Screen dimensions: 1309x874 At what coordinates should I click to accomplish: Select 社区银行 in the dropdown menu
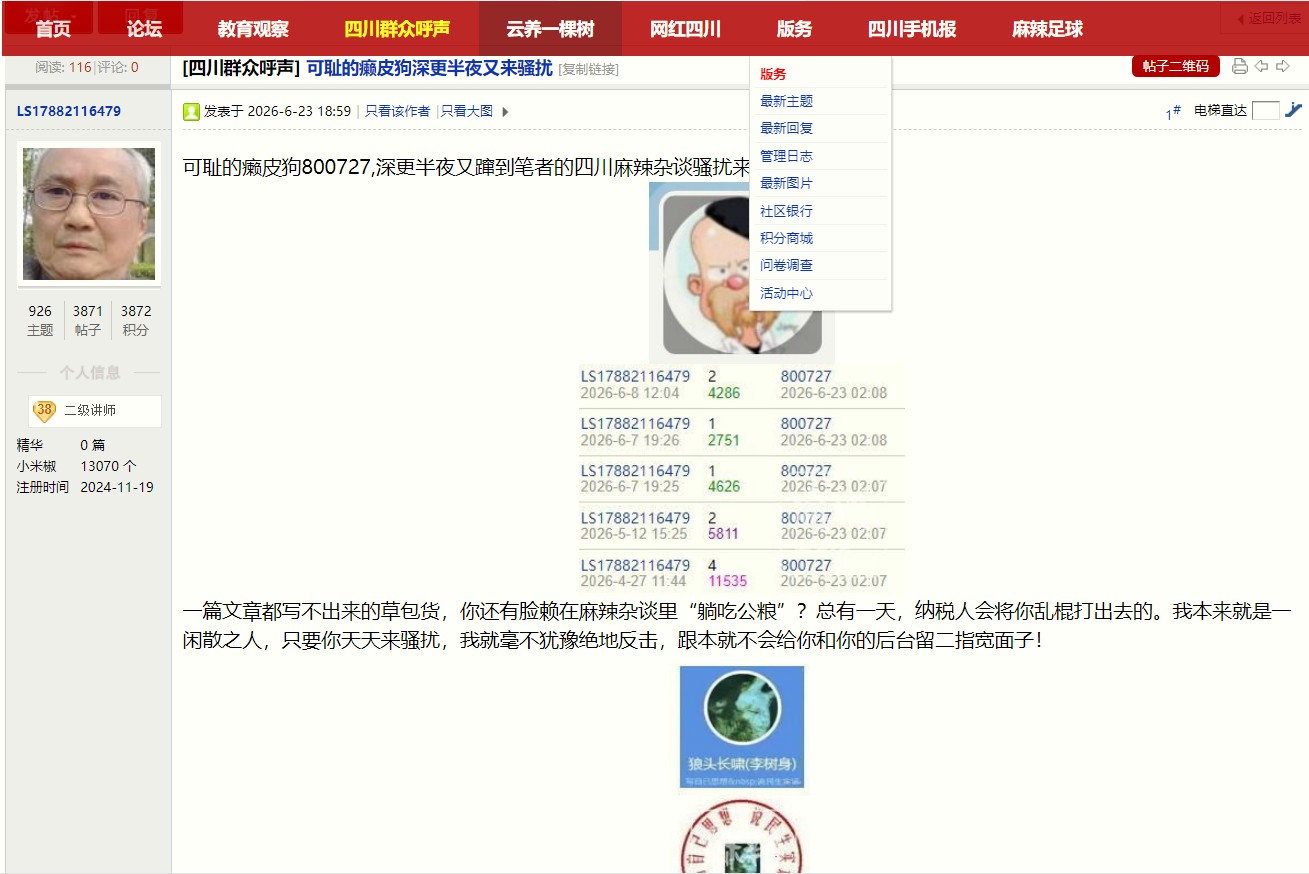(x=786, y=211)
